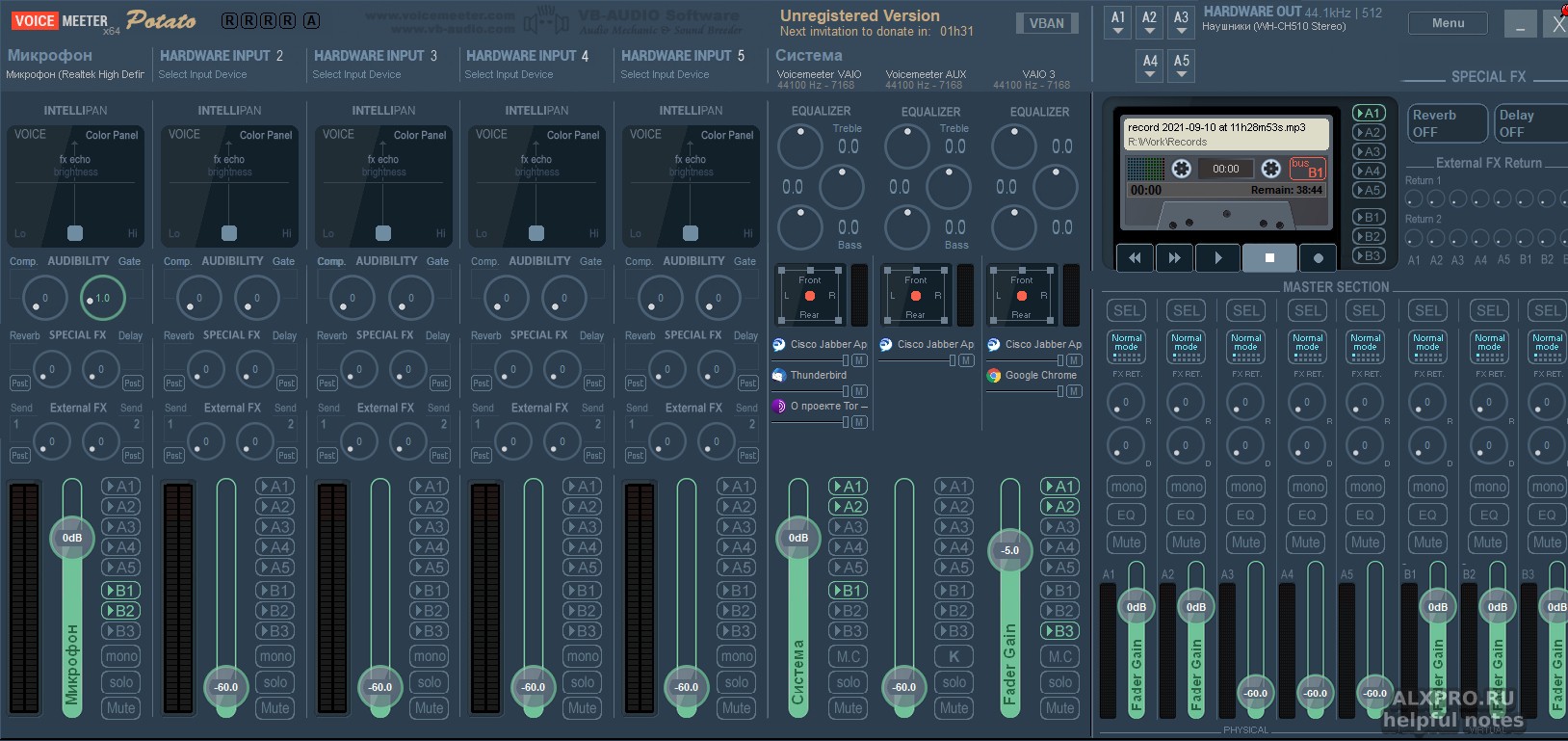Open the VBAN settings
The image size is (1568, 741).
click(1047, 23)
